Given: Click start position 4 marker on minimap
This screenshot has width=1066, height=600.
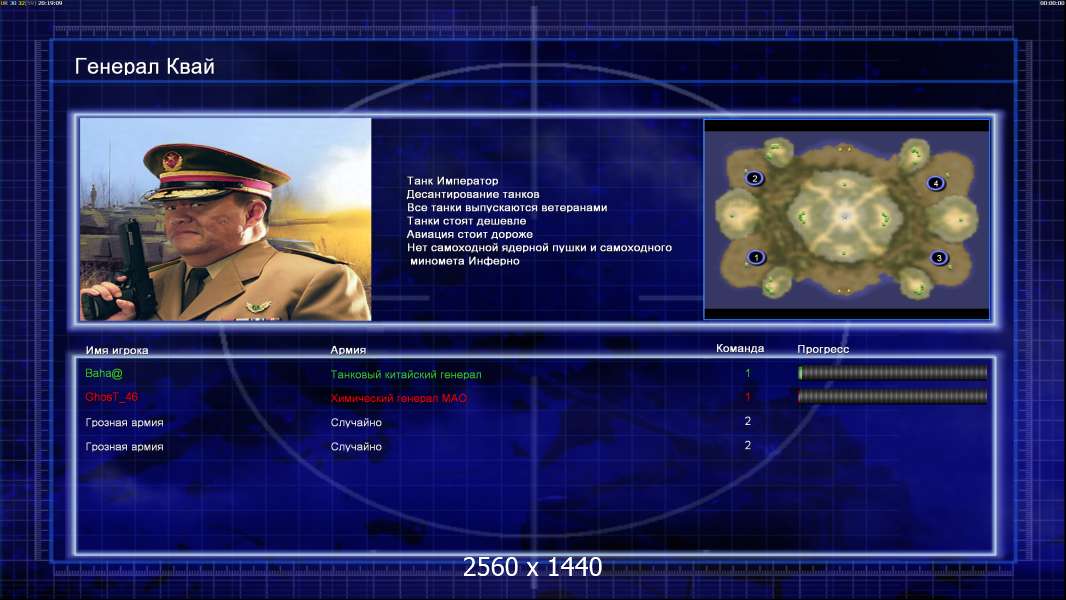Looking at the screenshot, I should click(935, 183).
